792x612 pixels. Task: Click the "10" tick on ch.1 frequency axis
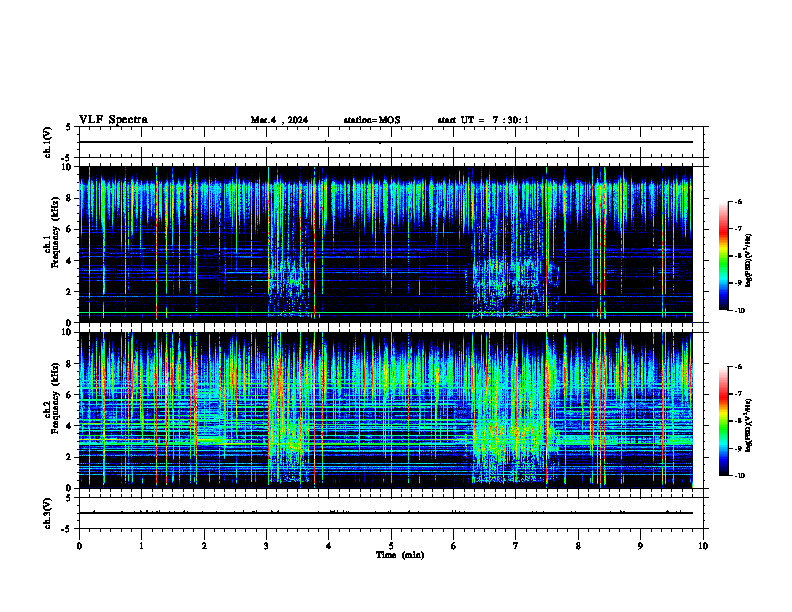click(68, 167)
